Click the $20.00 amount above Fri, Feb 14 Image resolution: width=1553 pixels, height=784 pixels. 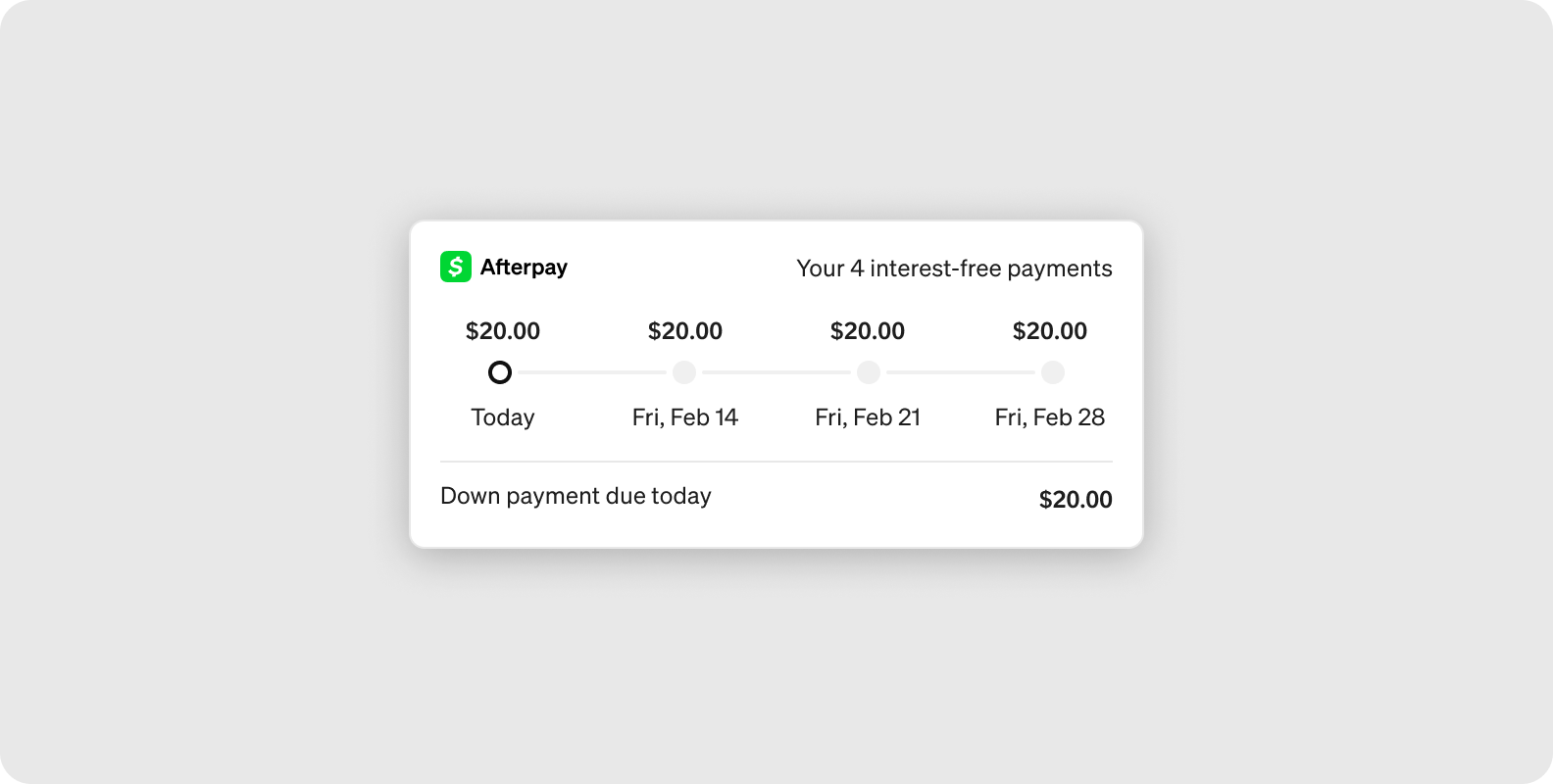click(685, 331)
